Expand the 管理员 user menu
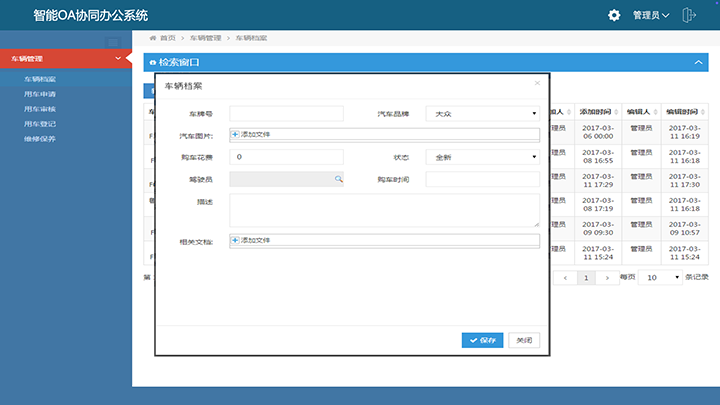720x405 pixels. pos(651,15)
